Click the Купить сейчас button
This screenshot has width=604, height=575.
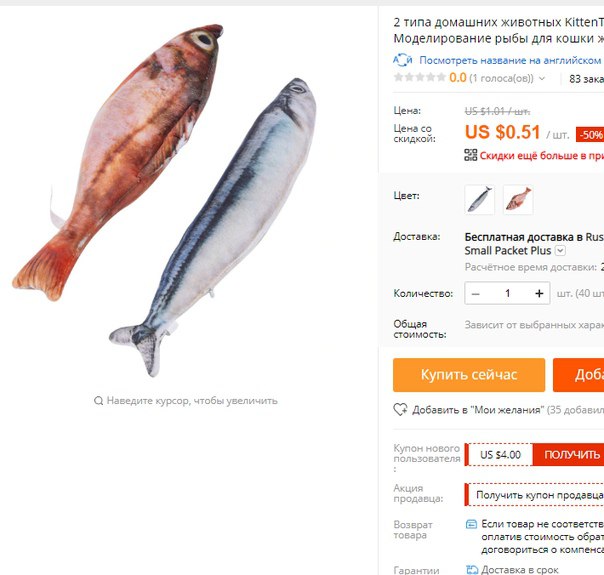(469, 375)
